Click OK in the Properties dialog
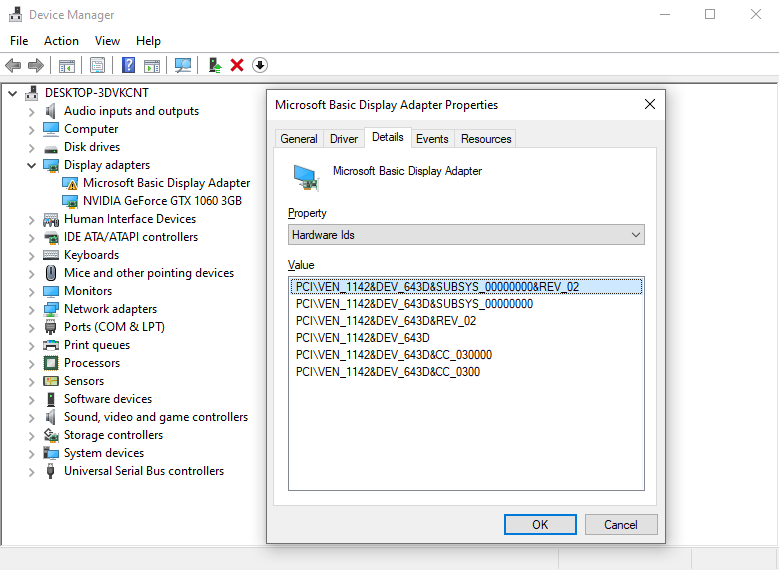This screenshot has height=570, width=779. pyautogui.click(x=540, y=525)
